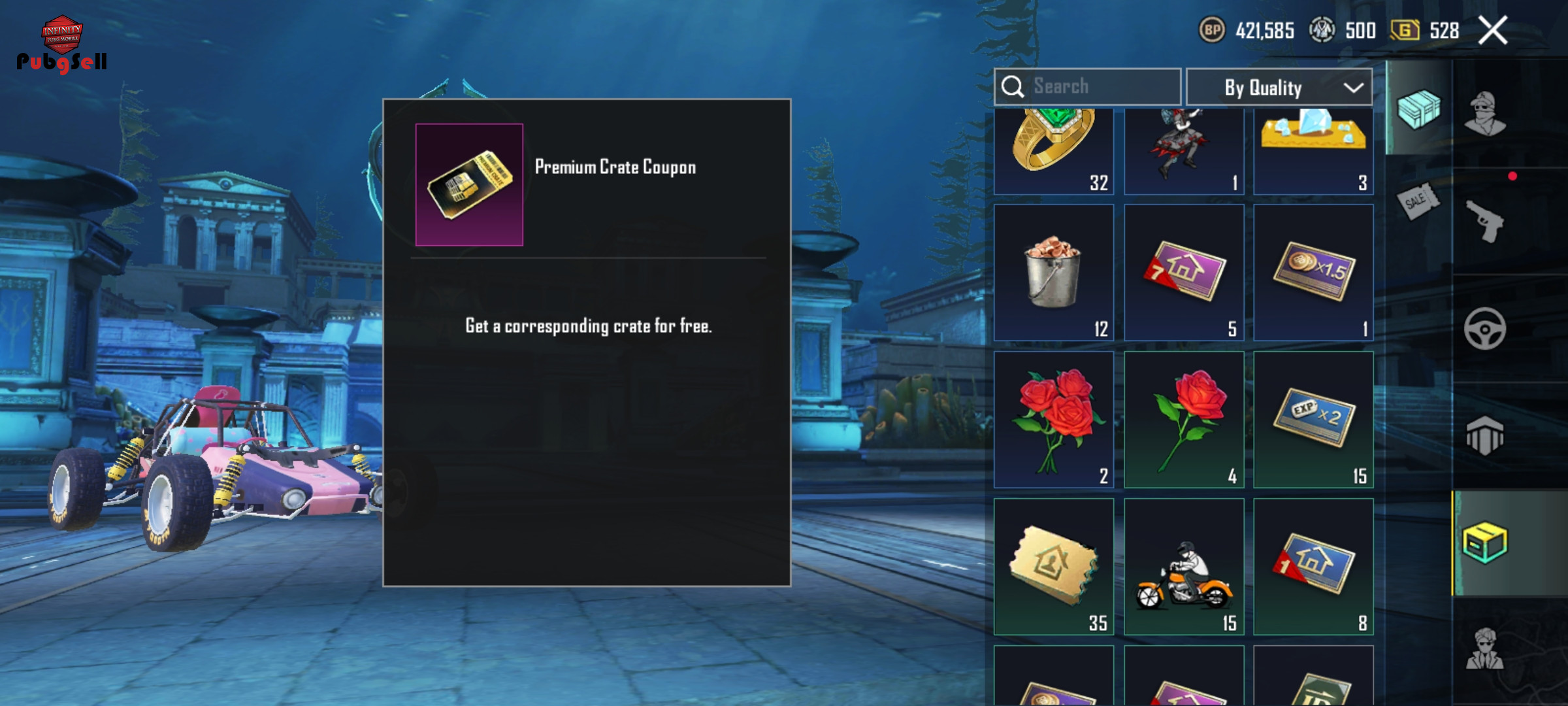Switch to the teal supply crate tab
1568x706 pixels.
coord(1418,109)
